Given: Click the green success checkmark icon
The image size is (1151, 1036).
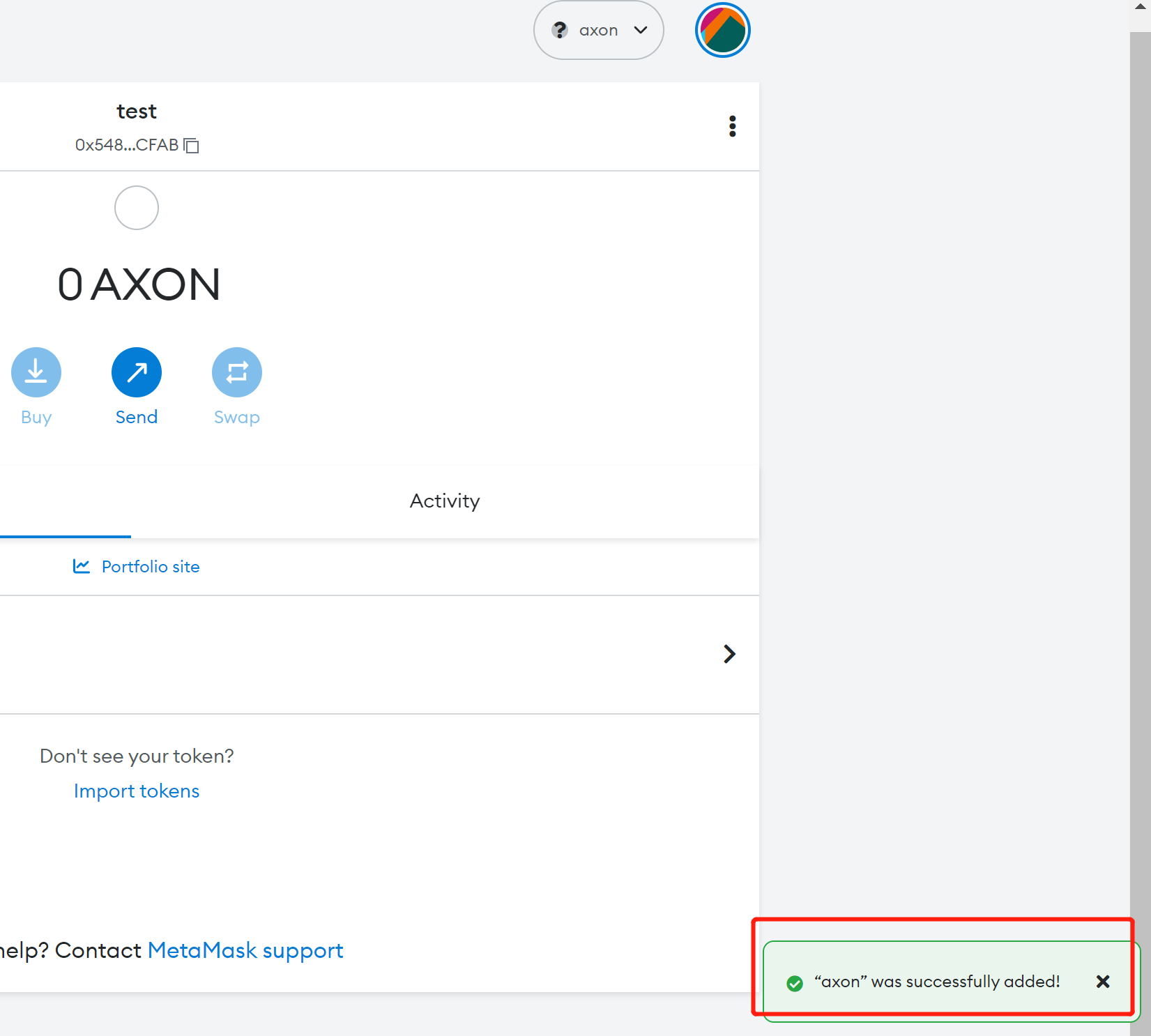Looking at the screenshot, I should 794,983.
